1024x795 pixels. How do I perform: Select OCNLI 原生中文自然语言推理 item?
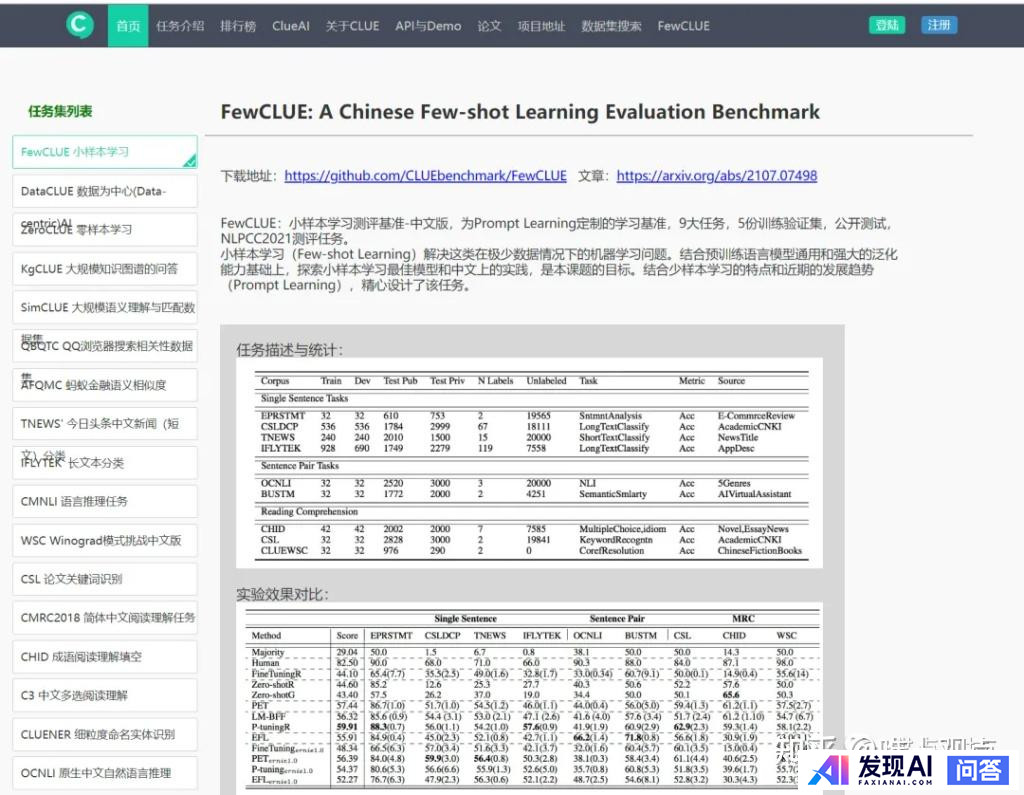(x=104, y=773)
